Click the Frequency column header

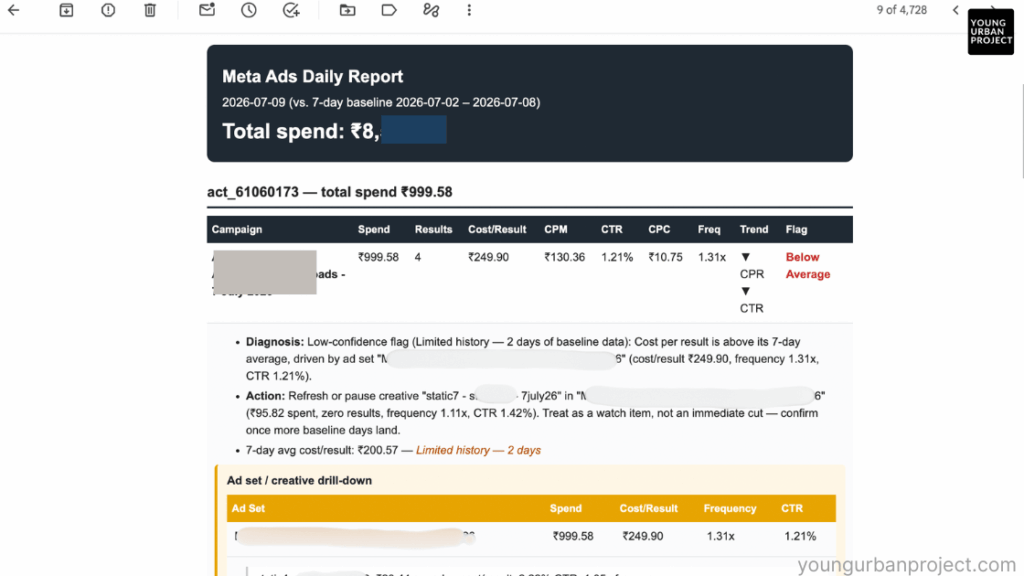[x=729, y=509]
